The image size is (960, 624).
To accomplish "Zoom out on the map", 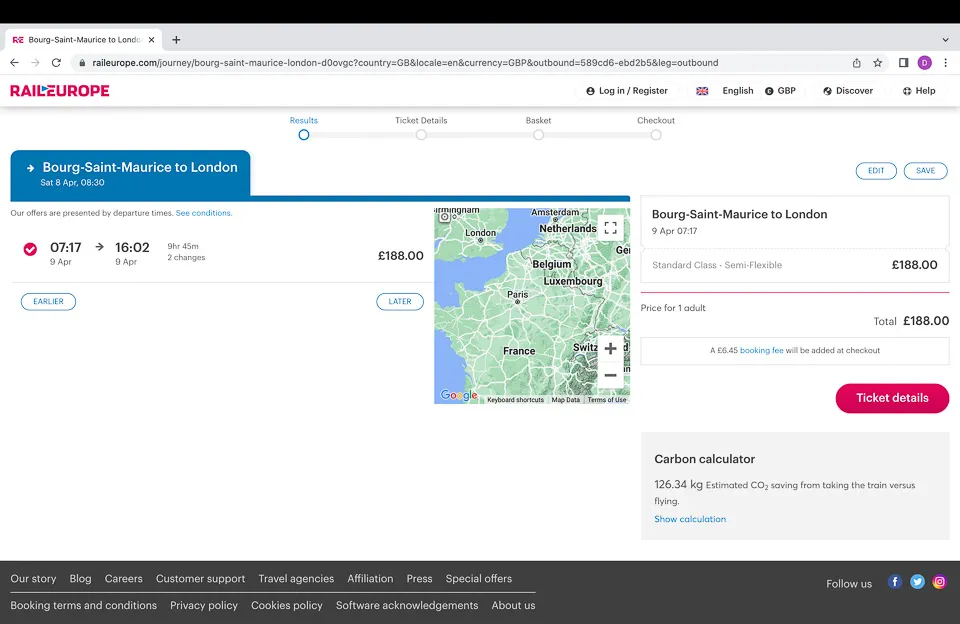I will [610, 375].
